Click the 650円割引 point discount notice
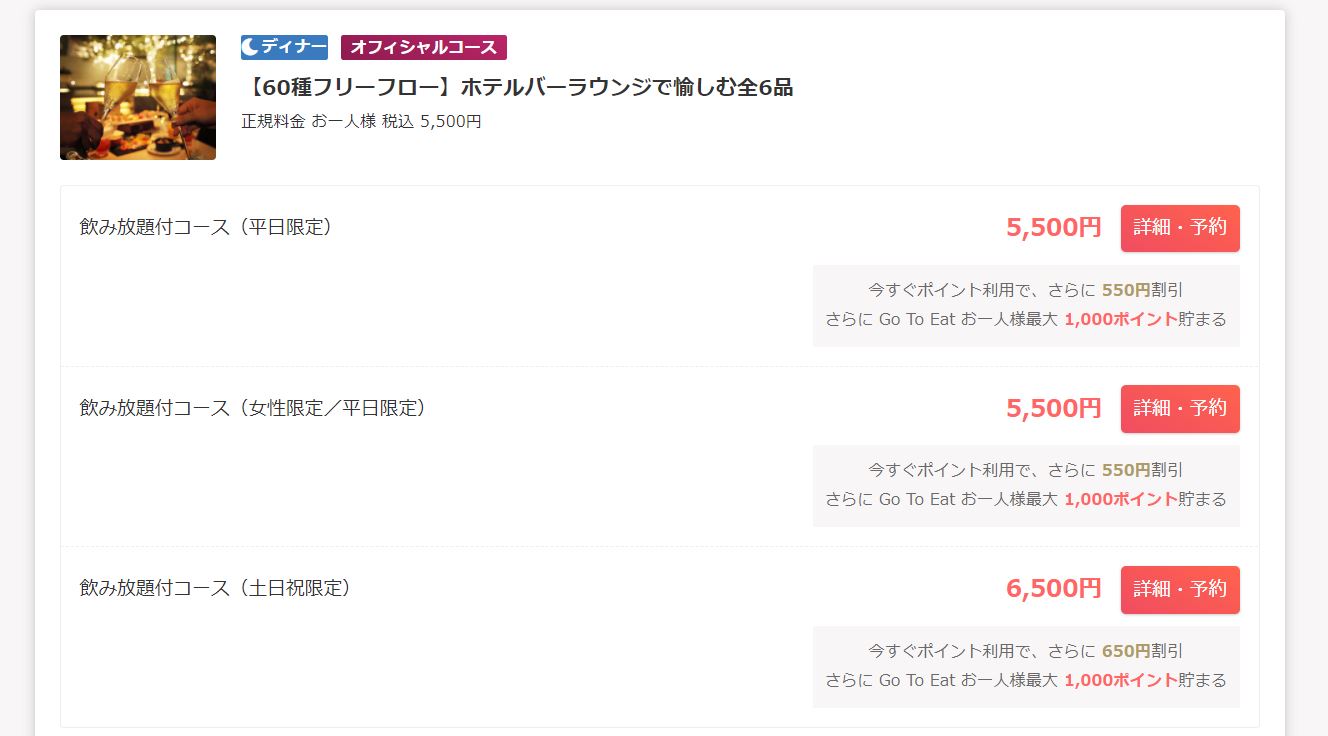 1025,651
